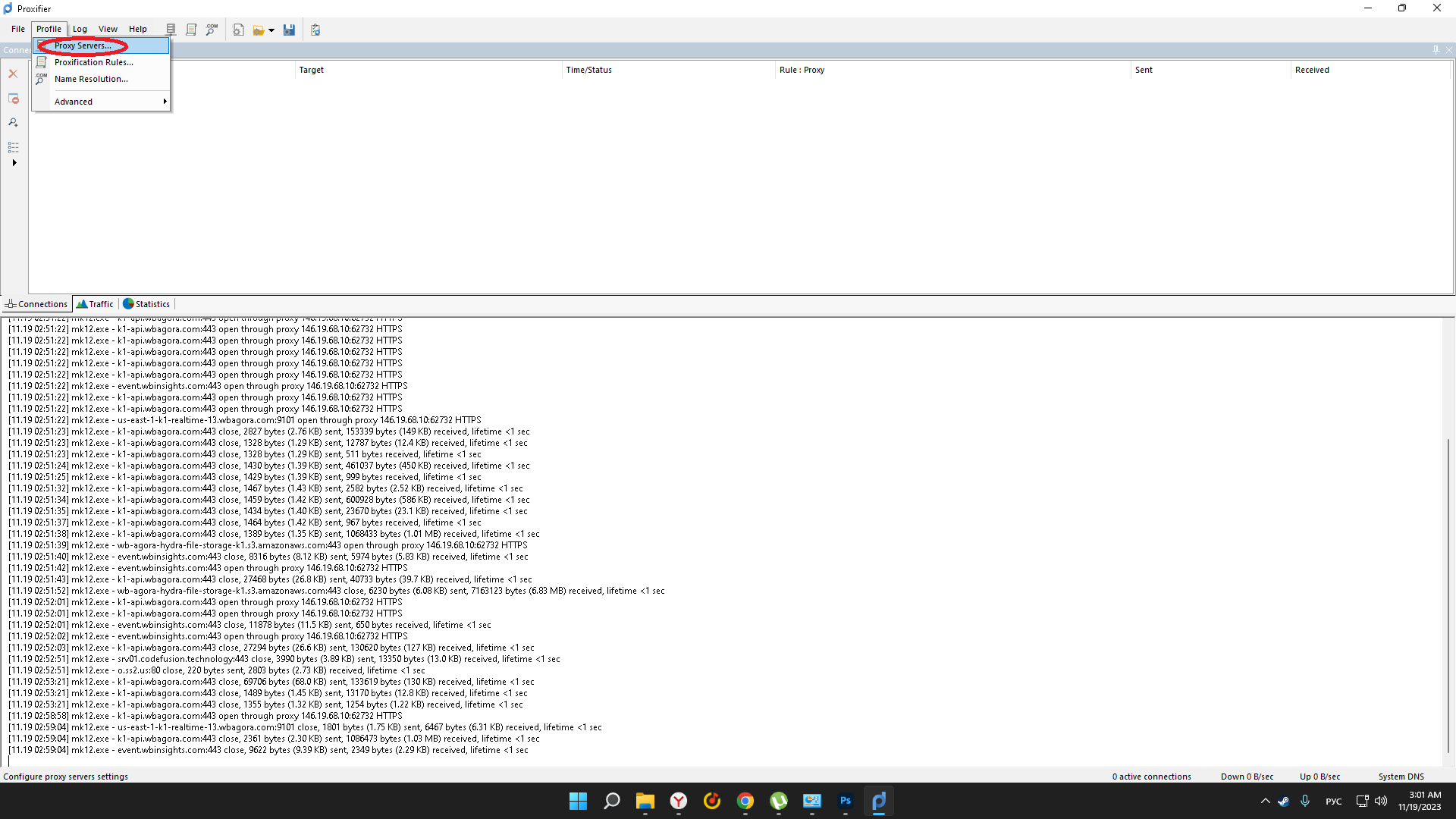
Task: Open the volume tray icon
Action: point(1381,801)
